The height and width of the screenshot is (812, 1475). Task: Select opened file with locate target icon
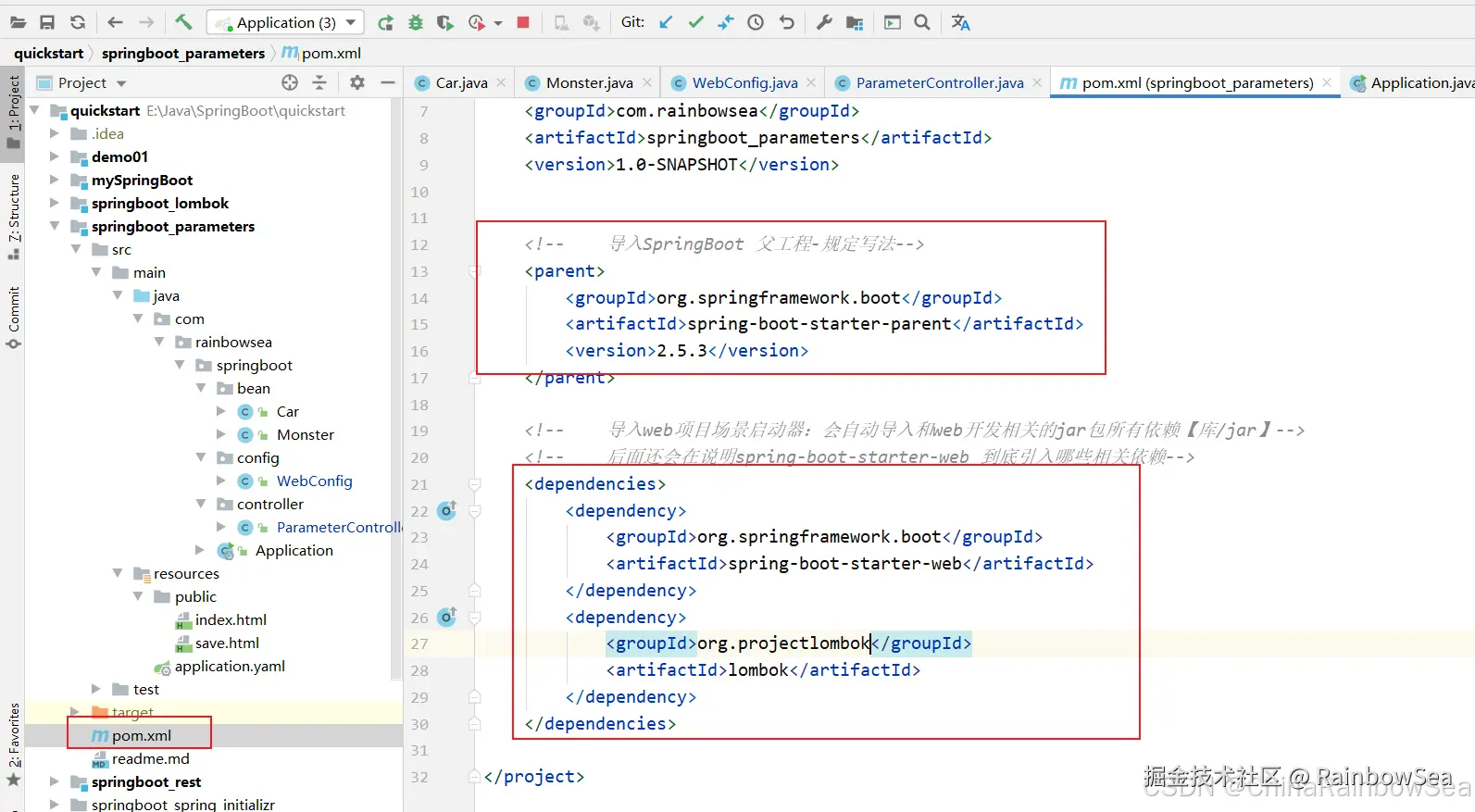tap(290, 82)
